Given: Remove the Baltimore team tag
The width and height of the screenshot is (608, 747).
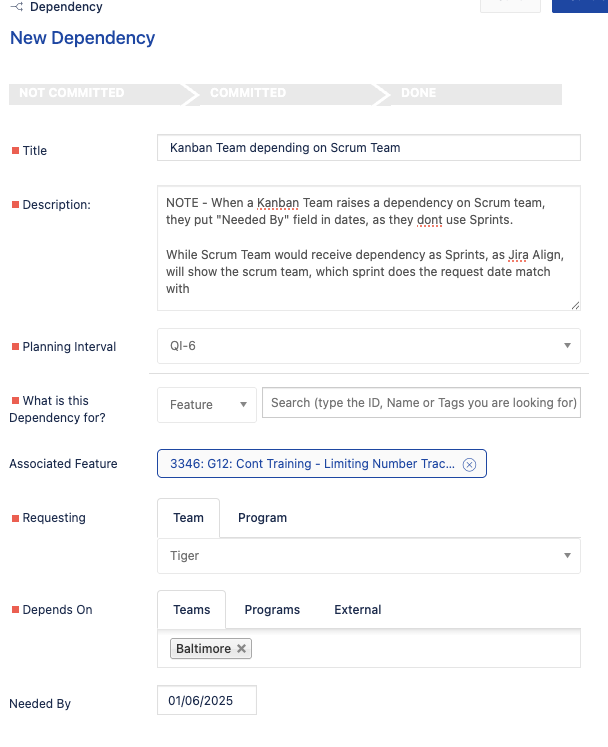Looking at the screenshot, I should point(242,648).
